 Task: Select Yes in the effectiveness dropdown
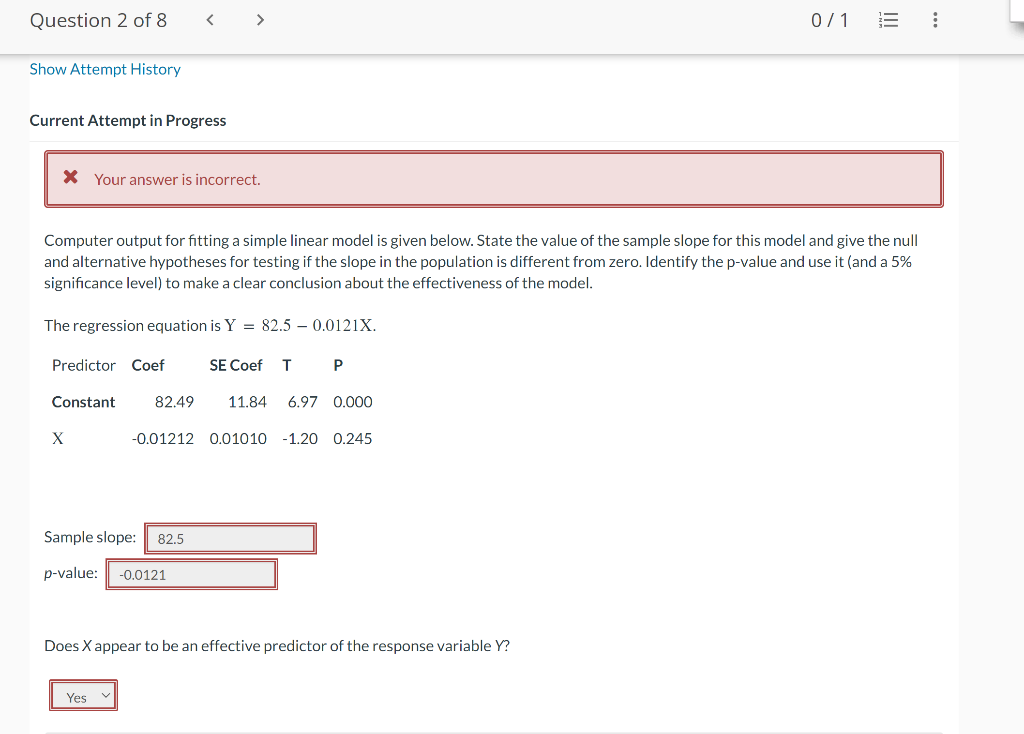pos(83,695)
